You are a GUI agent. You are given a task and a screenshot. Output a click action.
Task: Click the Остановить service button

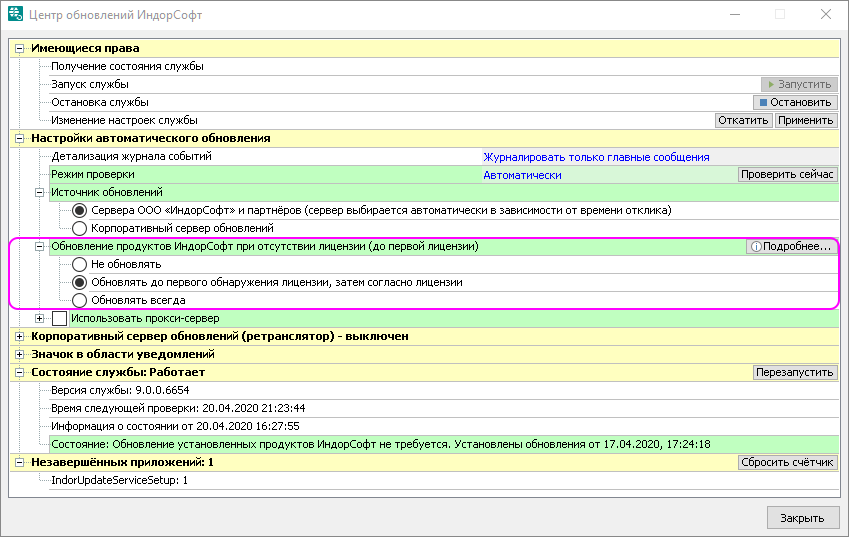(795, 102)
